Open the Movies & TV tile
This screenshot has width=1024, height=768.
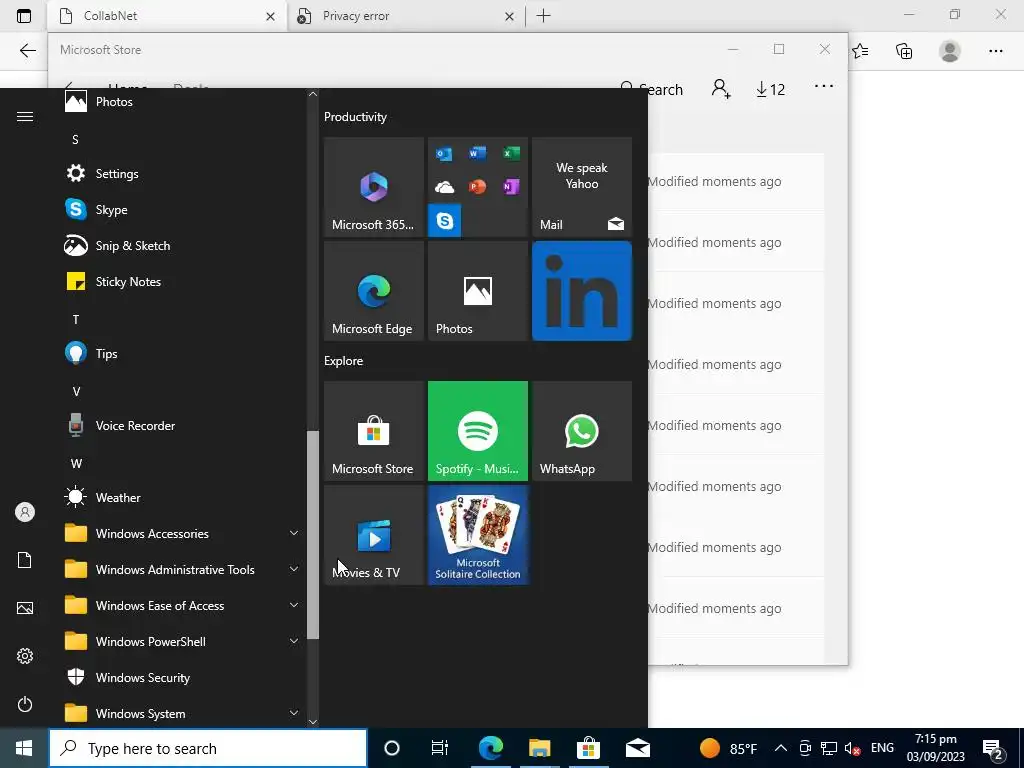pyautogui.click(x=374, y=535)
